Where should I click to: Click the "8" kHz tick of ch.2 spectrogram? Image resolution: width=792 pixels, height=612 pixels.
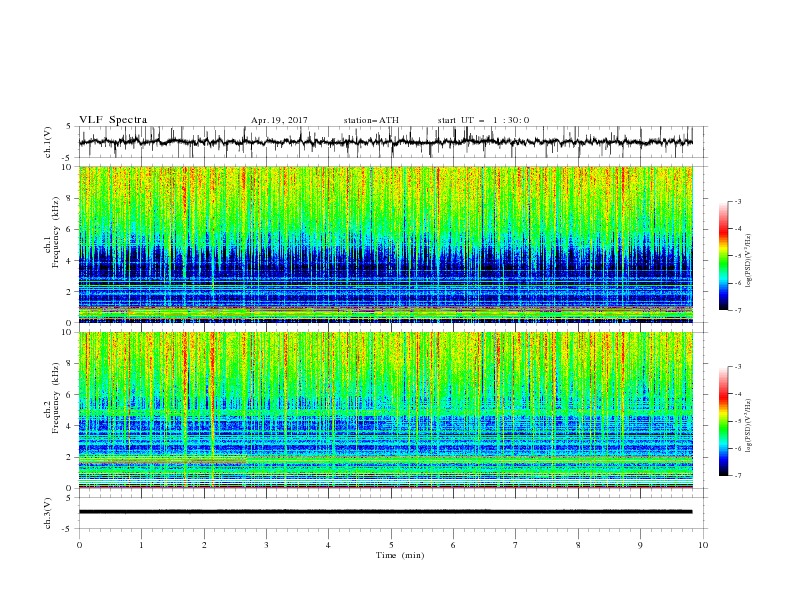pyautogui.click(x=70, y=364)
